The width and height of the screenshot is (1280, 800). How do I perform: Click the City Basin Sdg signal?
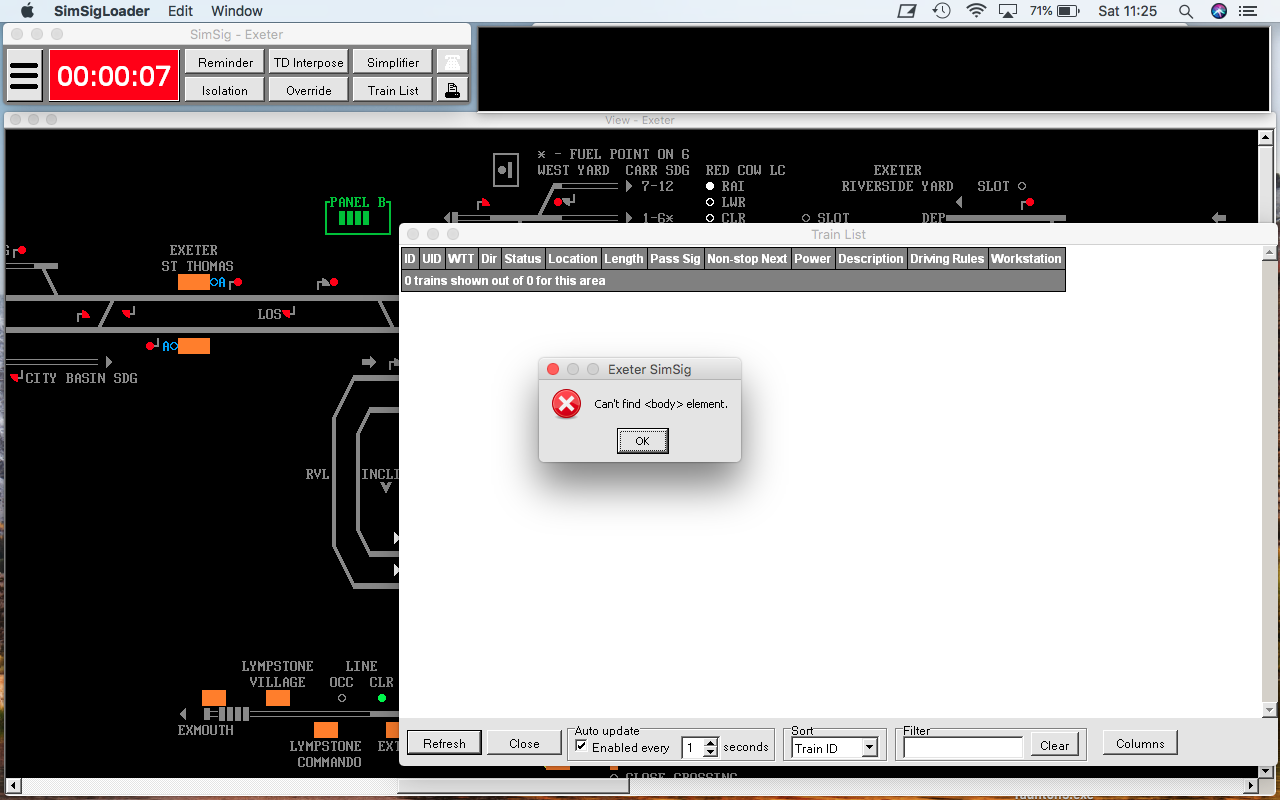pos(16,377)
